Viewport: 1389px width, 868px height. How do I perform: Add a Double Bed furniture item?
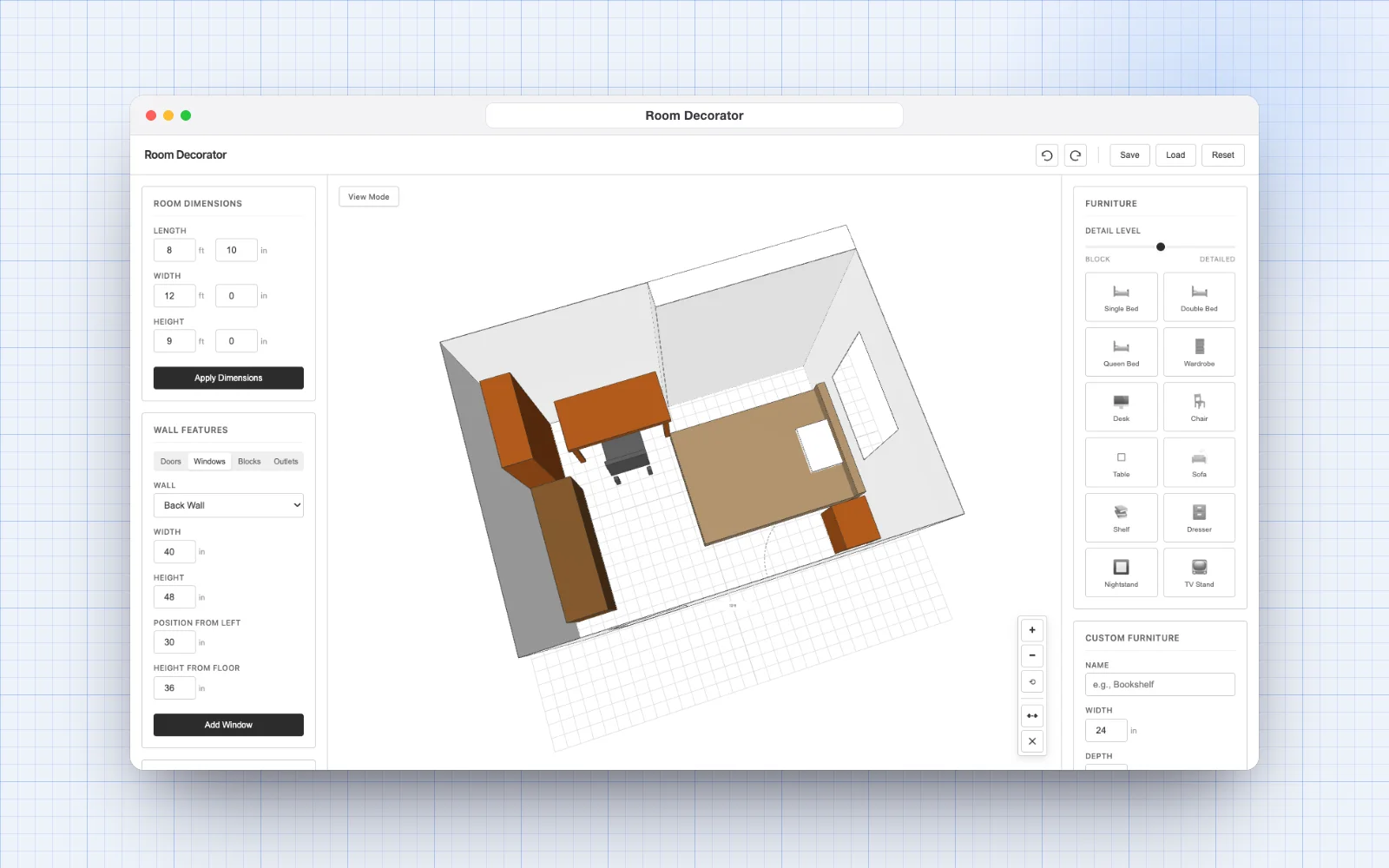pos(1199,297)
